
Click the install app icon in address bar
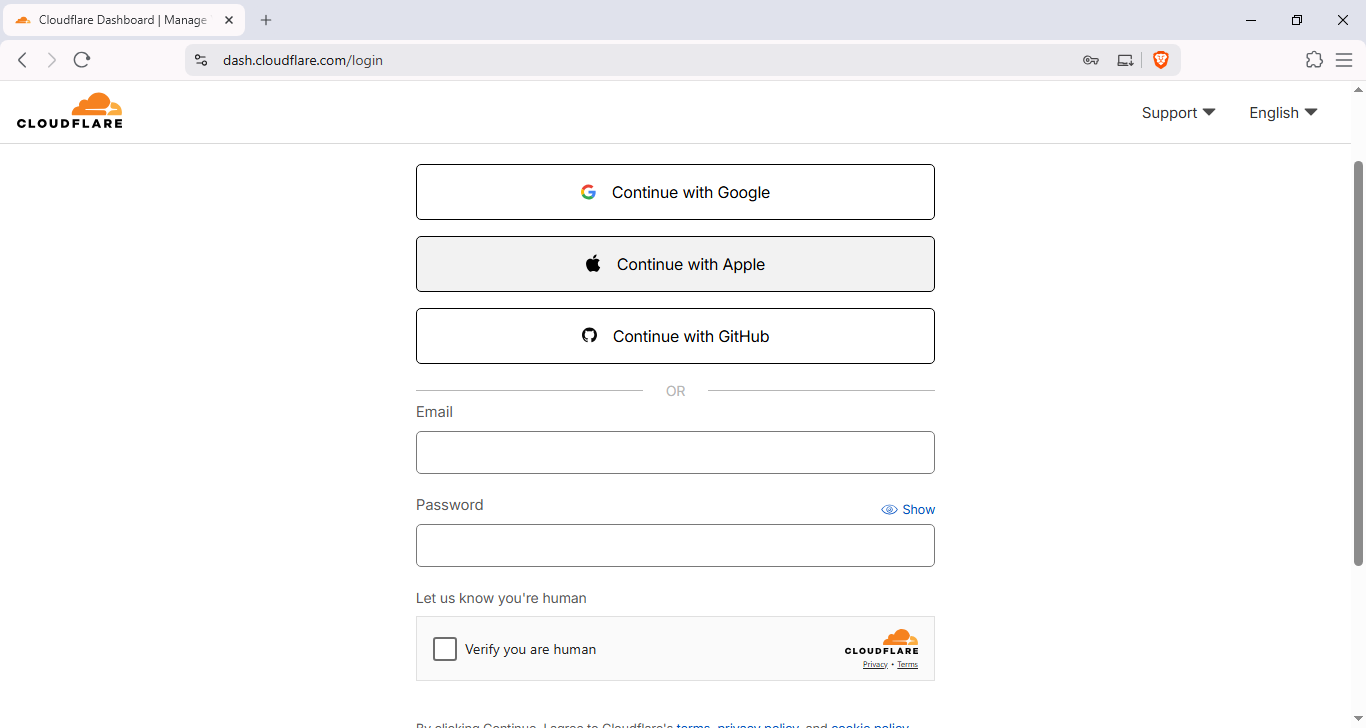pyautogui.click(x=1125, y=60)
